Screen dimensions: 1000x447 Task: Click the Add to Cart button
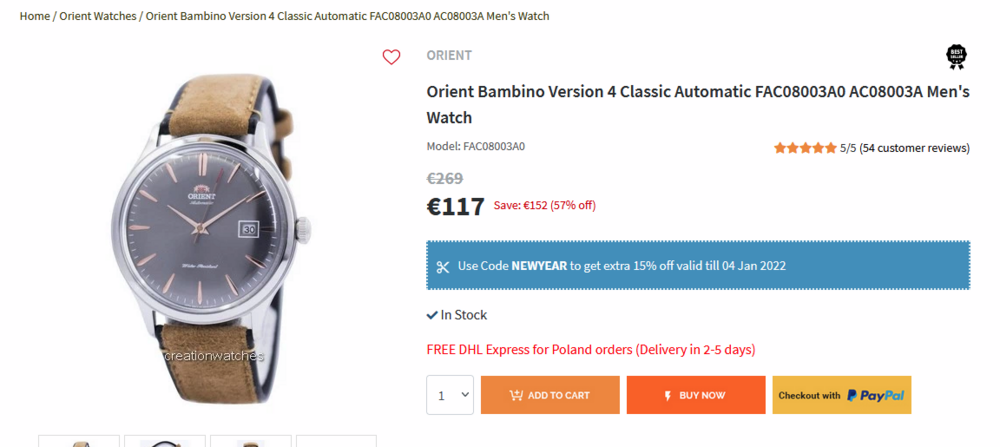click(550, 395)
